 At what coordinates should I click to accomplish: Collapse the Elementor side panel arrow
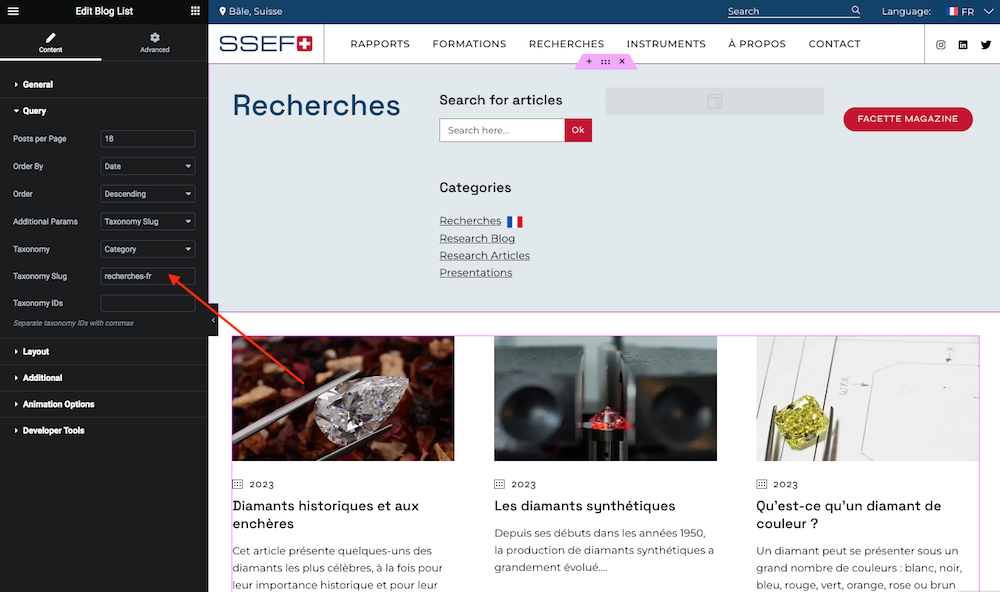[x=213, y=320]
